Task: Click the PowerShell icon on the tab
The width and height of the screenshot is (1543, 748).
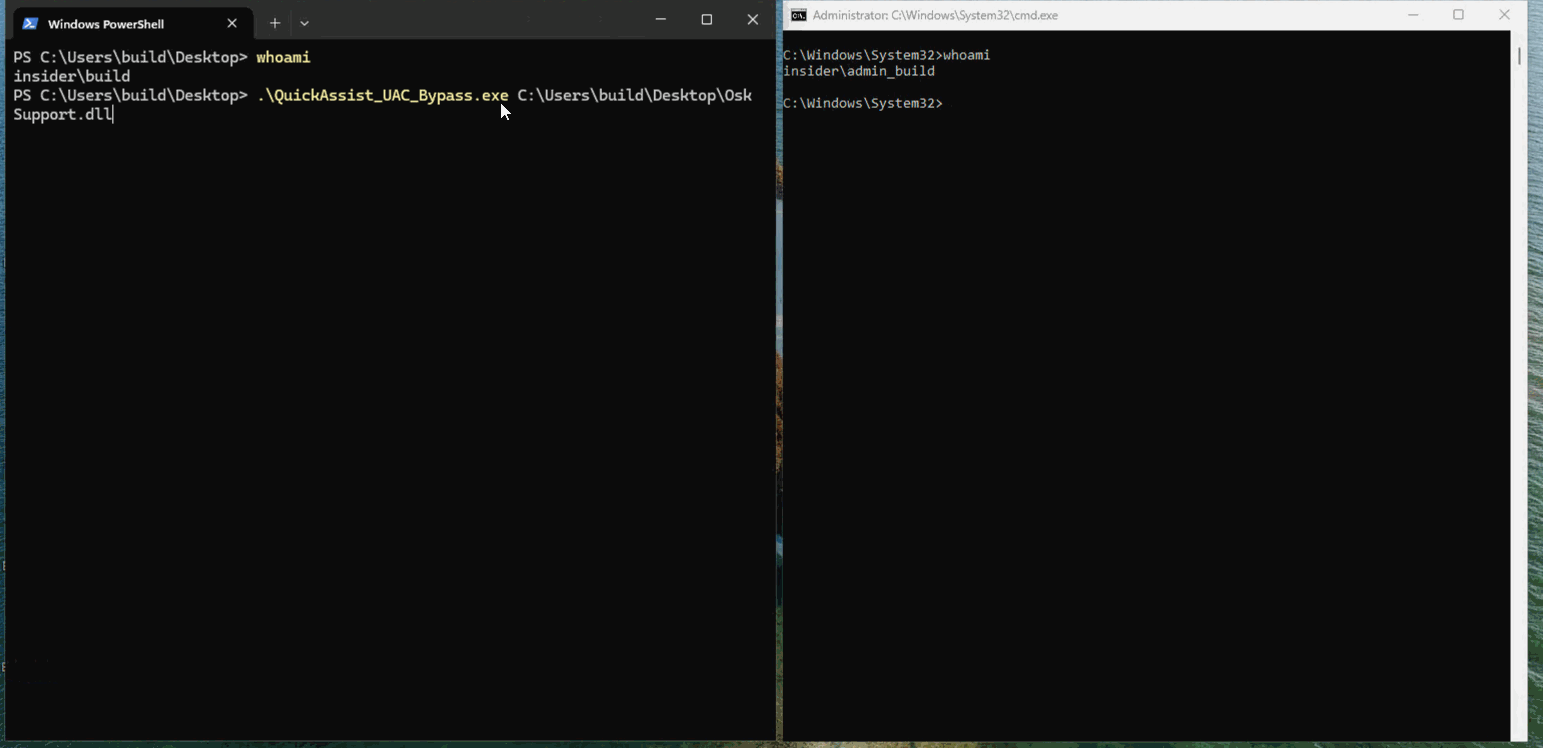Action: coord(30,23)
